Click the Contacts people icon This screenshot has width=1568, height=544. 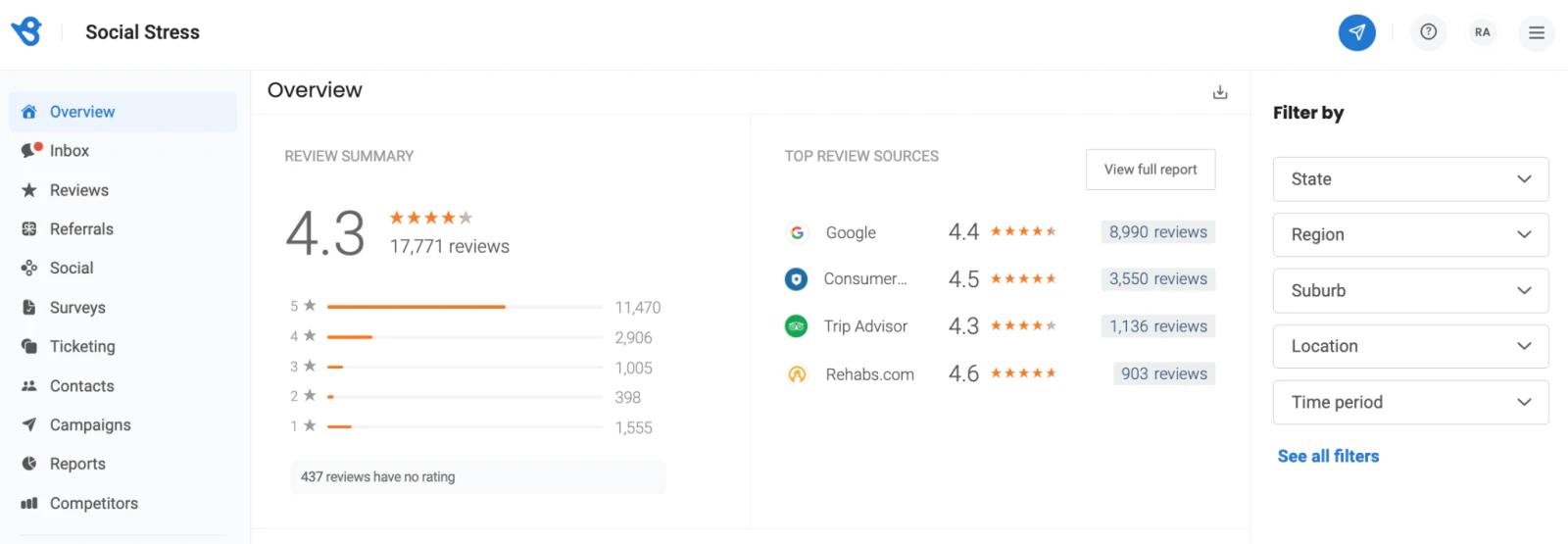click(x=29, y=386)
